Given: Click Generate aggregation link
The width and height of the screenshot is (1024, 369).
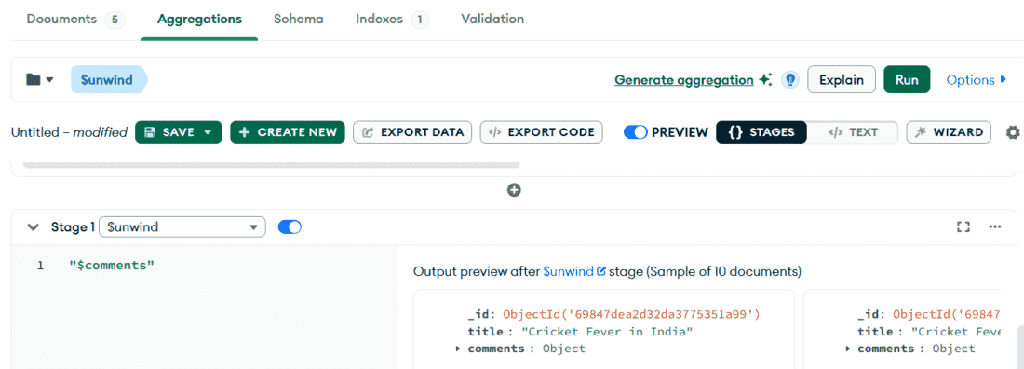Looking at the screenshot, I should coord(684,80).
